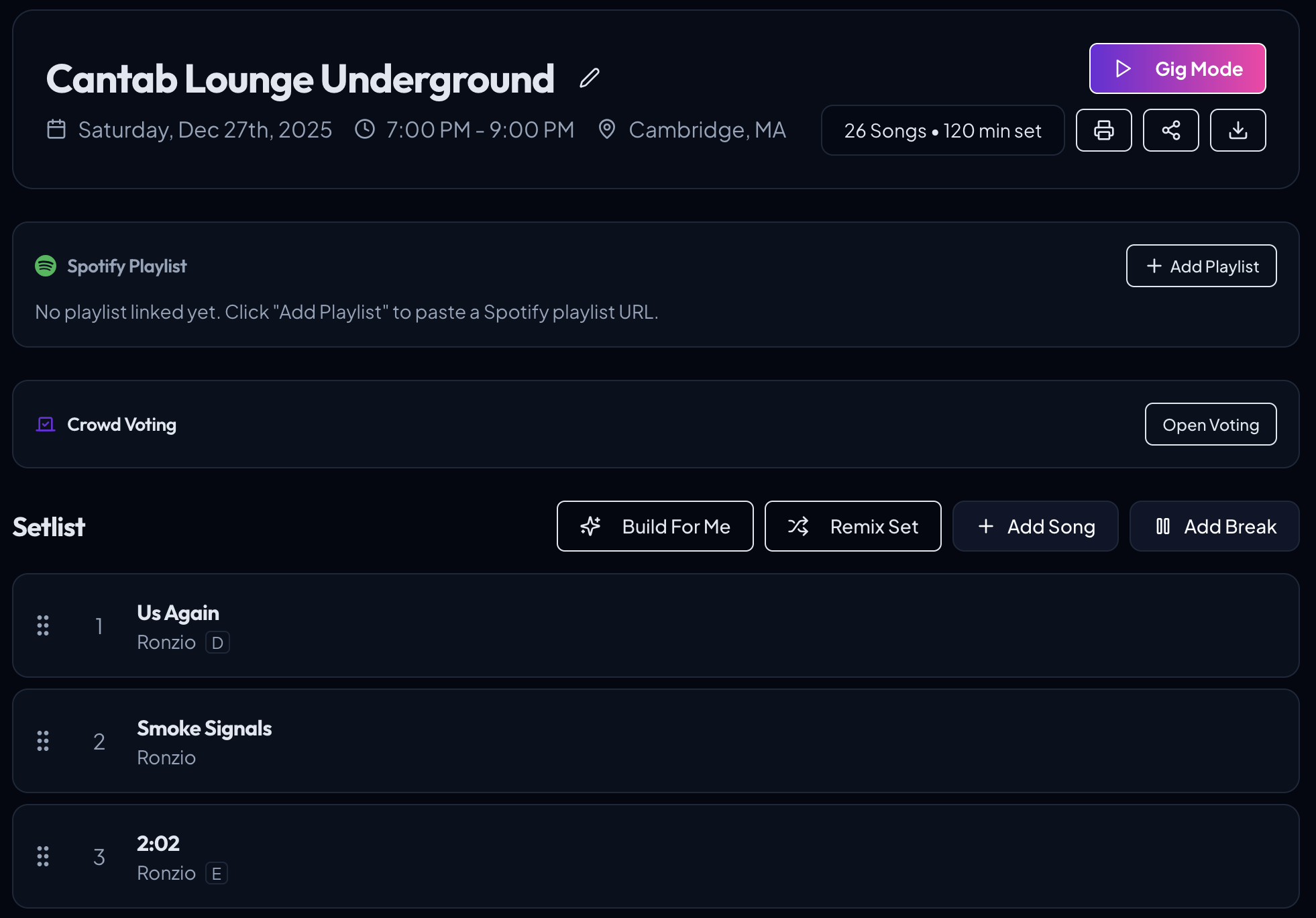Click the Spotify logo icon
The width and height of the screenshot is (1316, 918).
click(x=44, y=266)
